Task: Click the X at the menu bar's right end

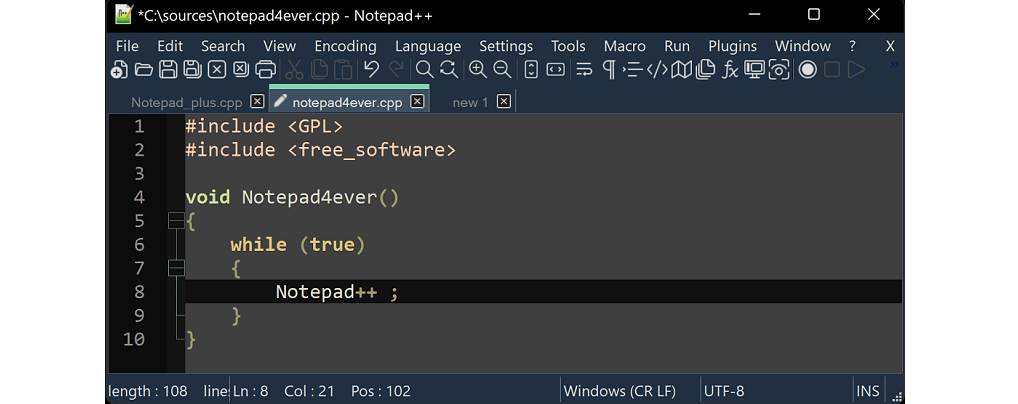Action: [890, 46]
